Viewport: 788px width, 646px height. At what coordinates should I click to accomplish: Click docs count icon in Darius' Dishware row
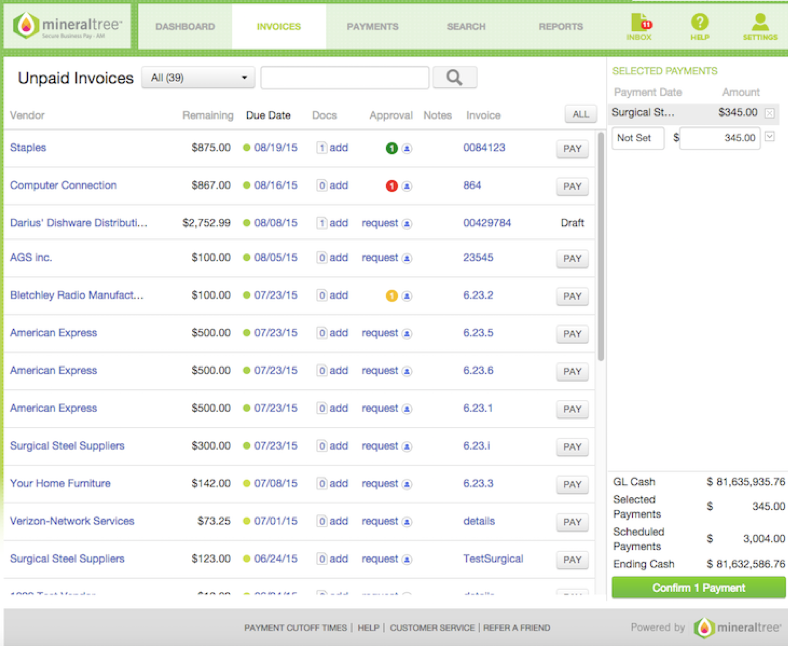tap(322, 223)
